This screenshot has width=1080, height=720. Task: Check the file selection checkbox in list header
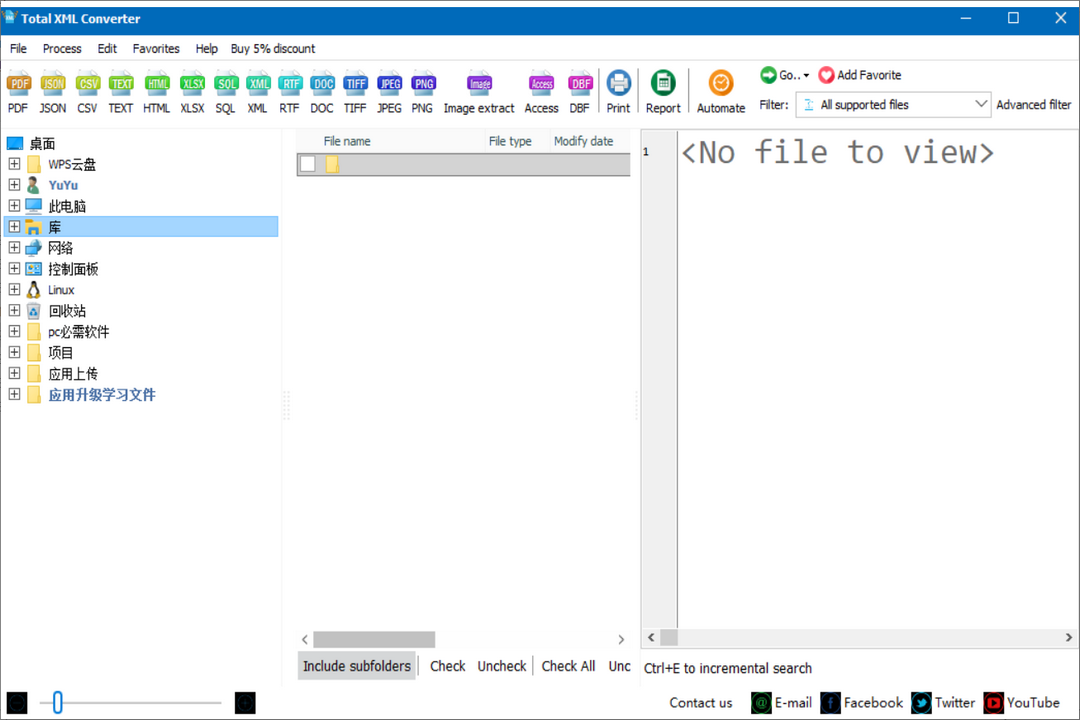[307, 164]
